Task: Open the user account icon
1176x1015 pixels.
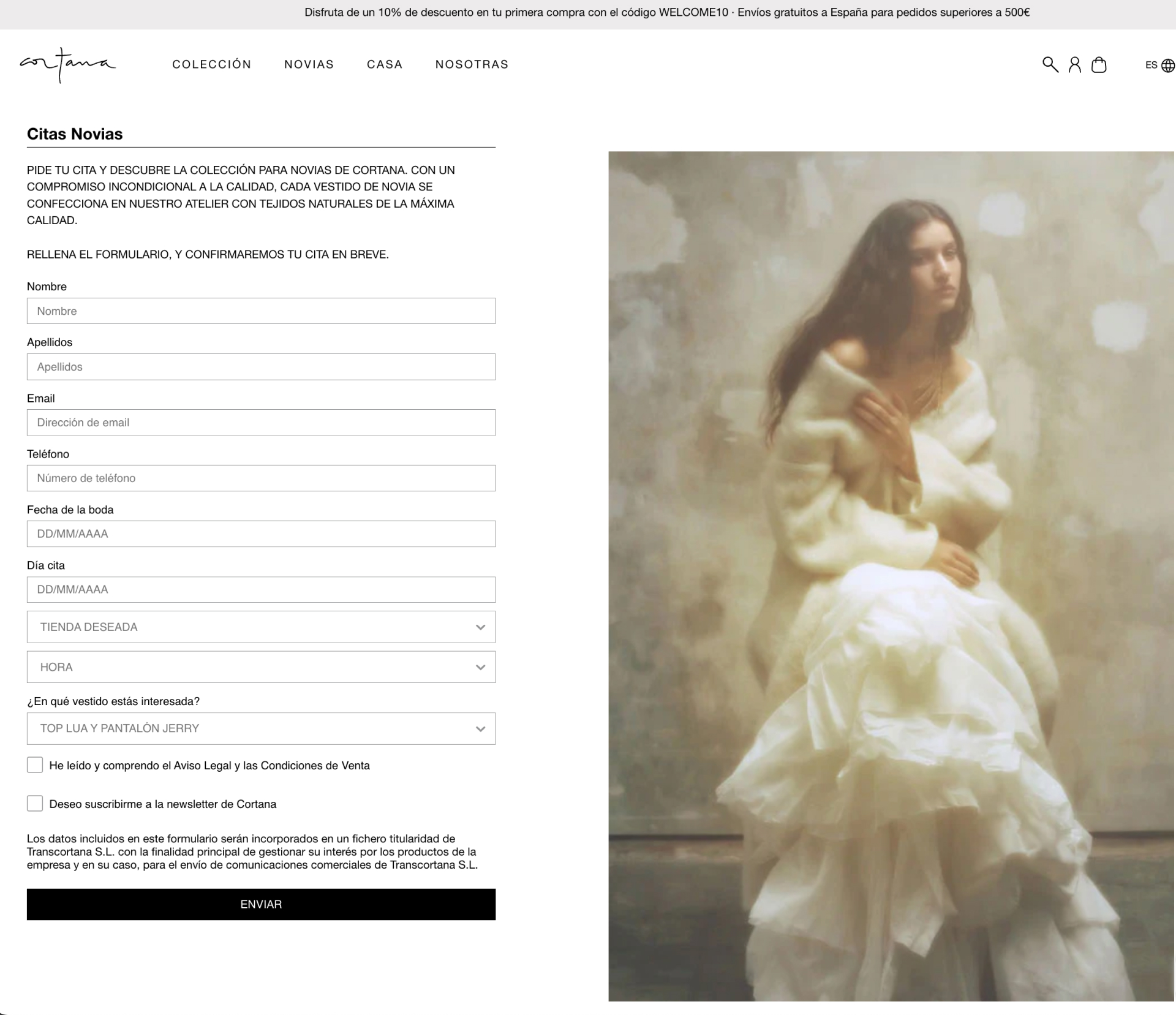Action: point(1074,64)
